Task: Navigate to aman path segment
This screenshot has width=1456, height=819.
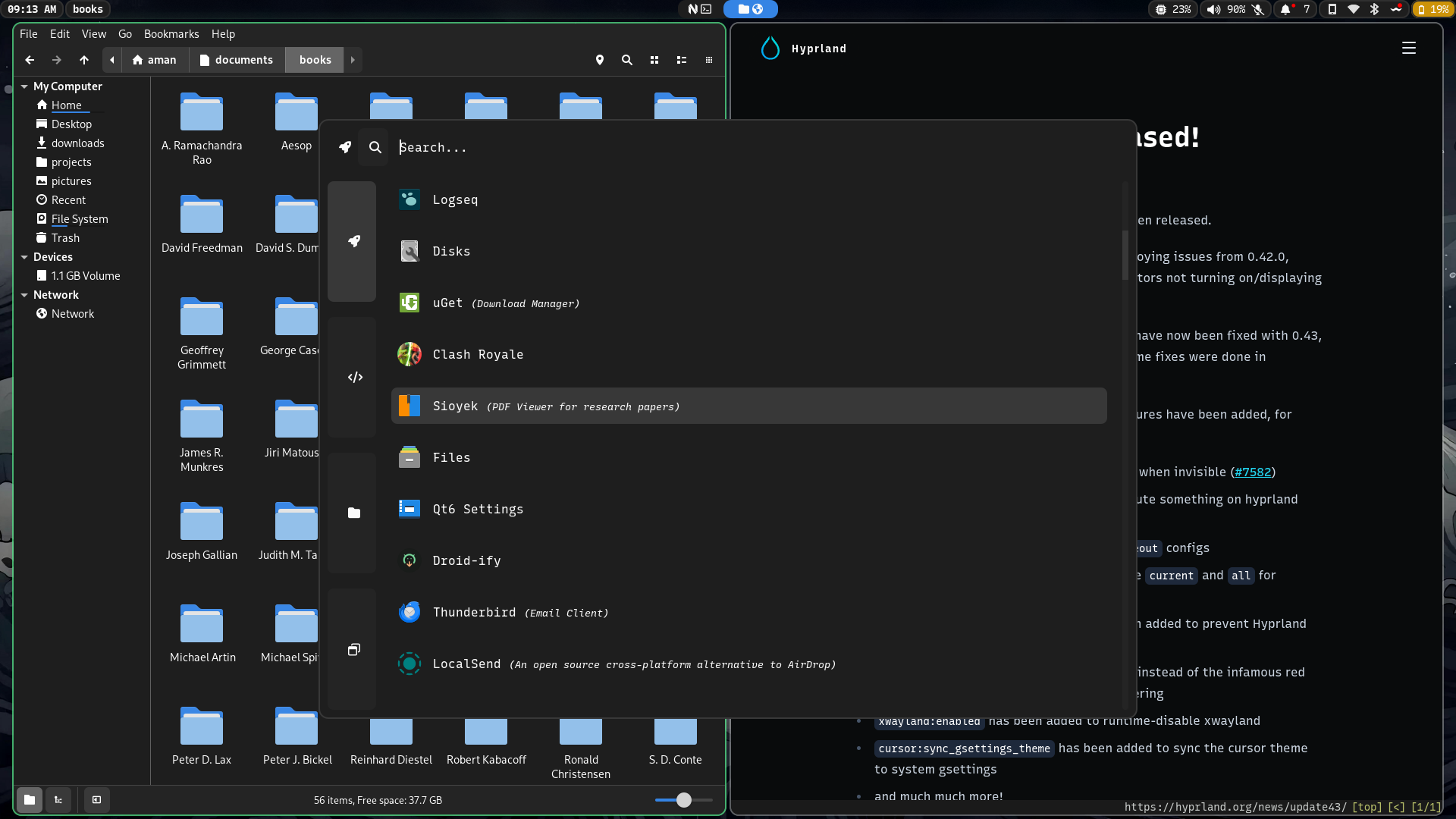Action: click(x=155, y=60)
